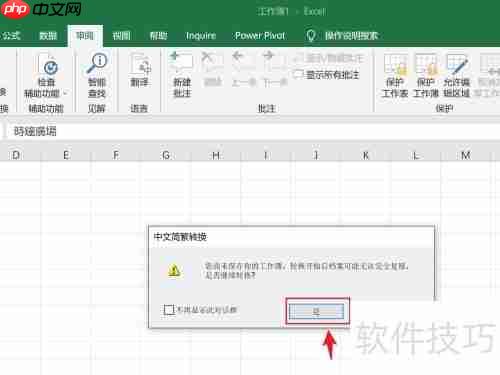Confirm the dialog with the 是 (Yes) button
Viewport: 500px width, 375px height.
click(316, 311)
